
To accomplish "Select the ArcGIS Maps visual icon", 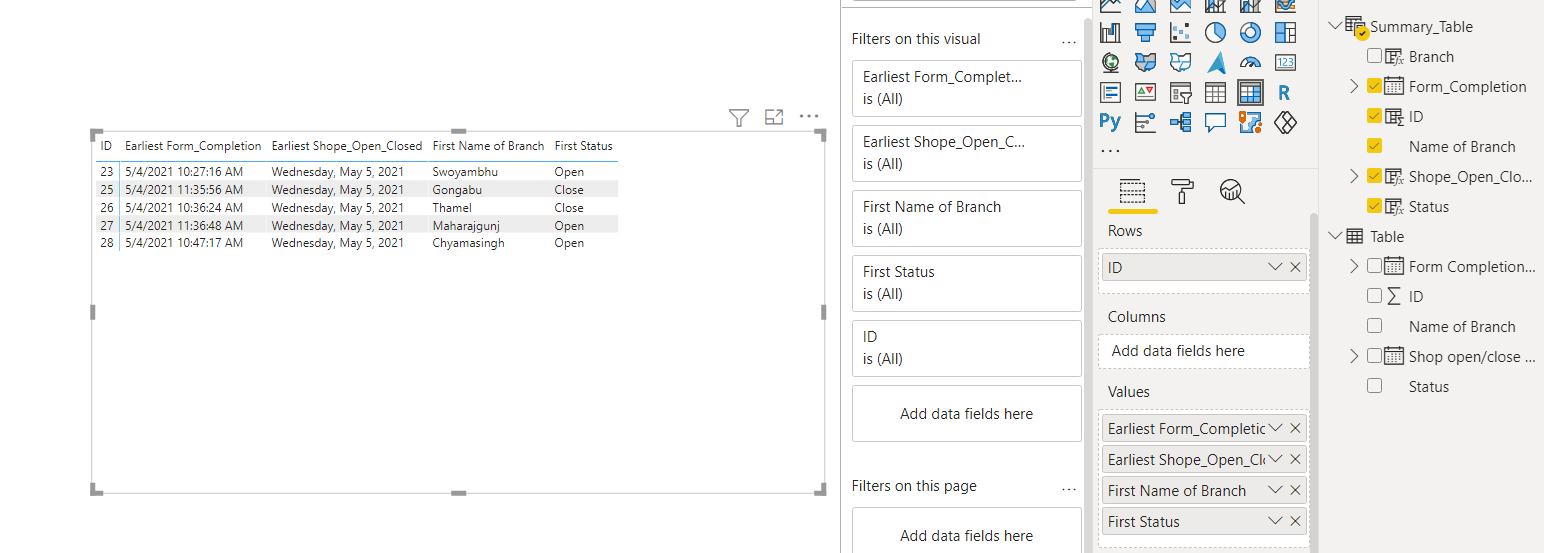I will (x=1250, y=122).
